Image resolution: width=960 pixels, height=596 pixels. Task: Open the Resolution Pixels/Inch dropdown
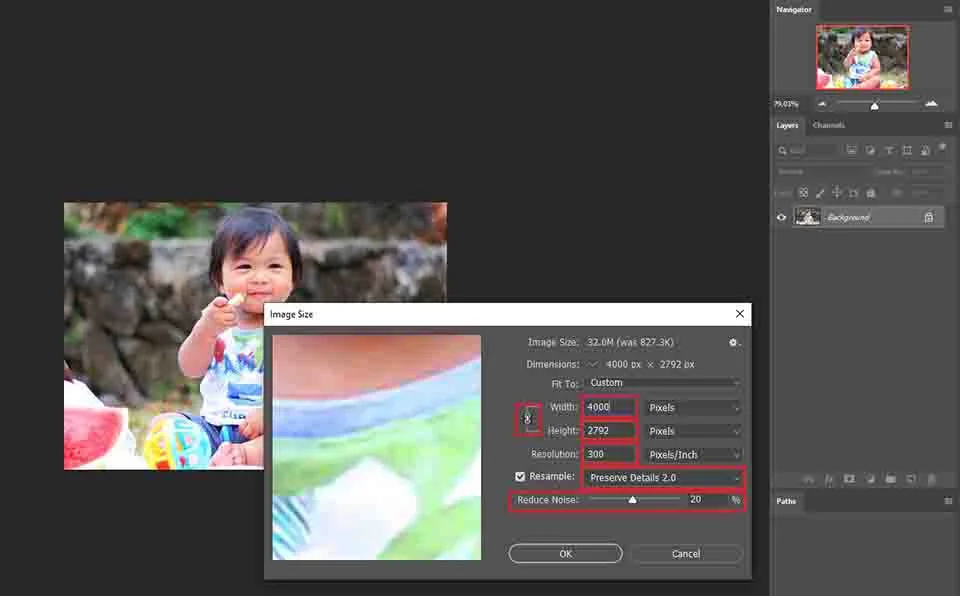(693, 455)
